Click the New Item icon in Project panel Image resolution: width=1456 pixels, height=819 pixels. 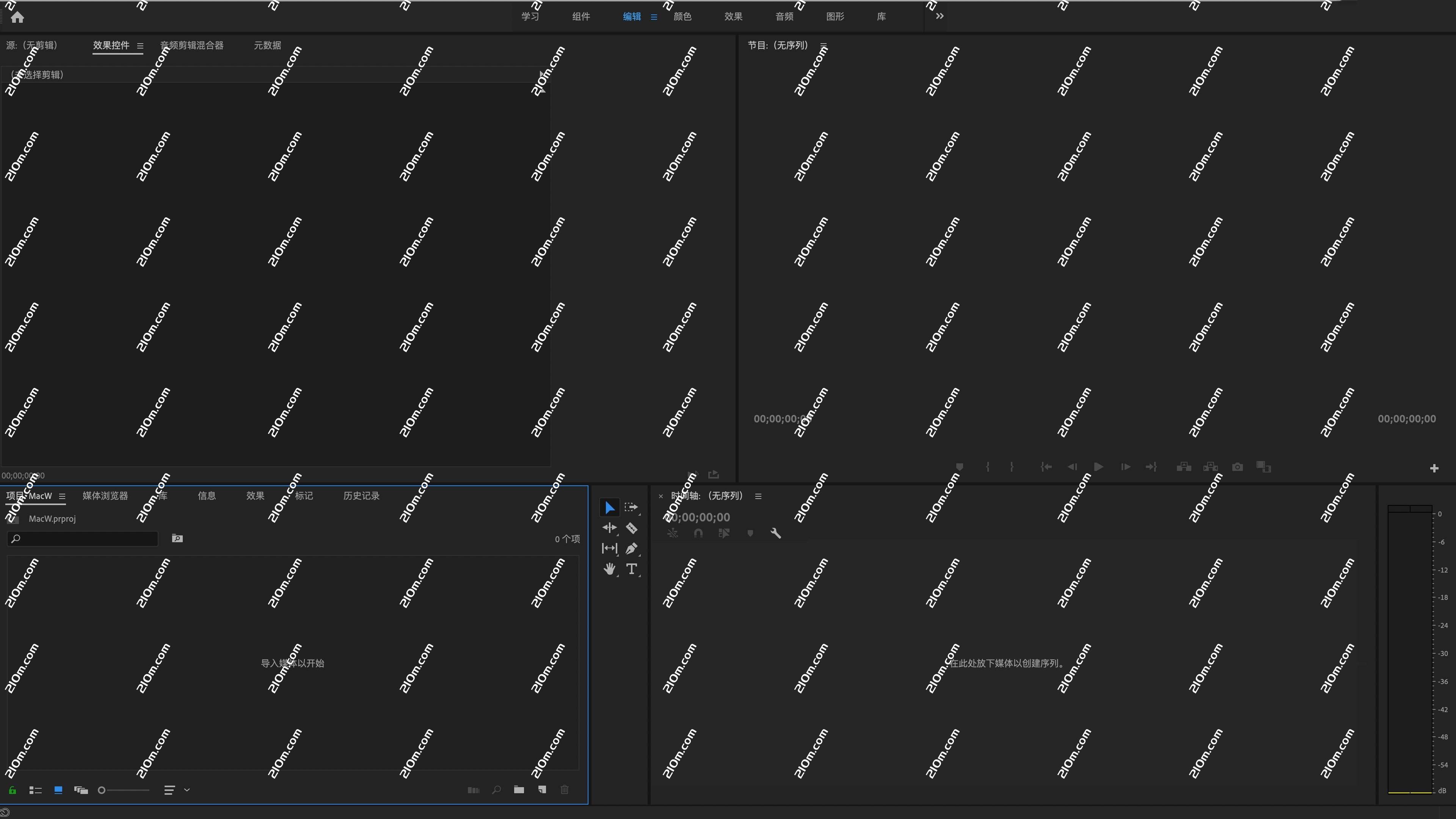click(x=542, y=789)
